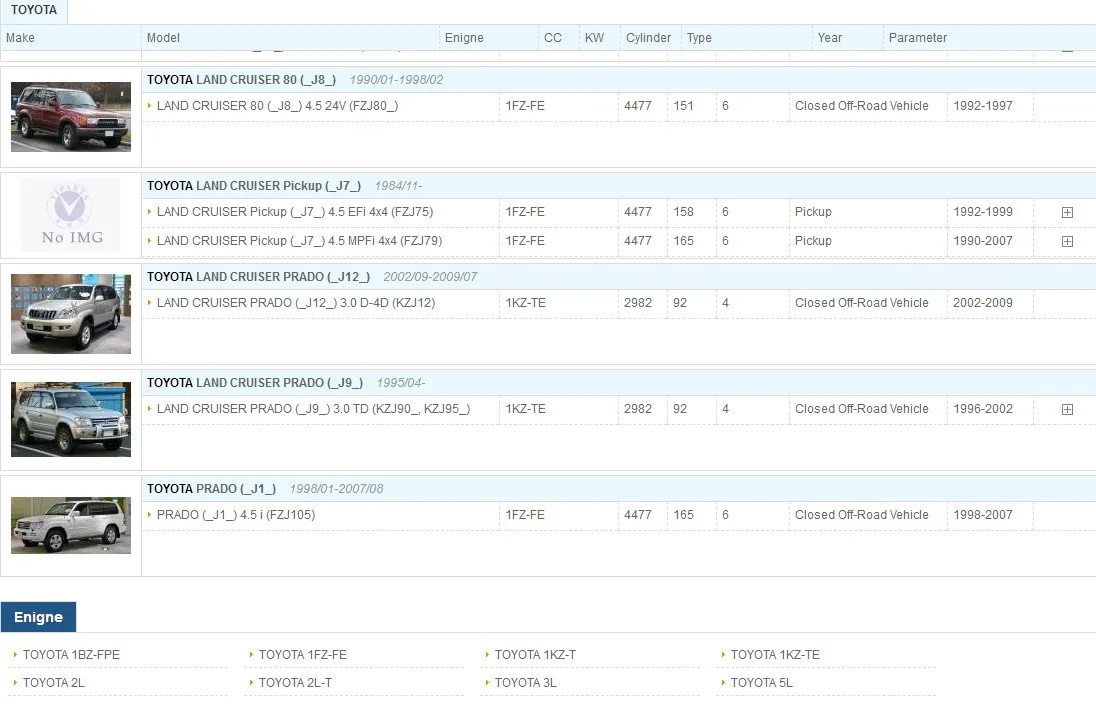Open Land Cruiser 80 4.5 24V (FZJ80_) model

tap(277, 106)
